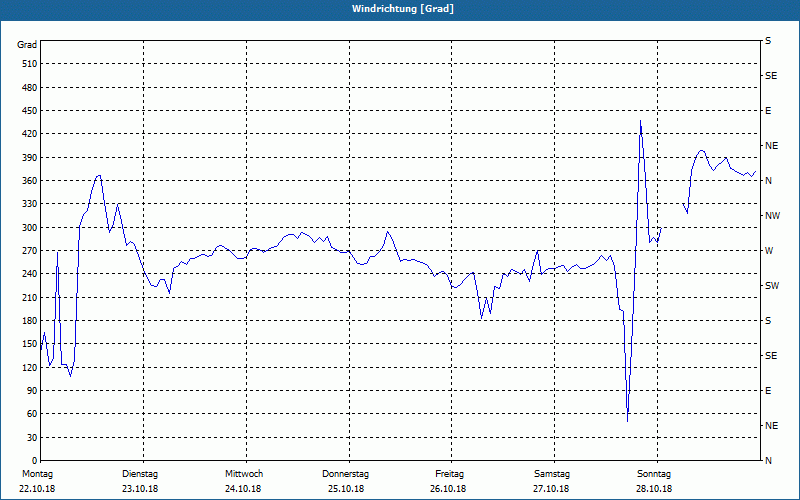Screen dimensions: 800x500
Task: Select the 510 value on the left axis
Action: pos(29,64)
